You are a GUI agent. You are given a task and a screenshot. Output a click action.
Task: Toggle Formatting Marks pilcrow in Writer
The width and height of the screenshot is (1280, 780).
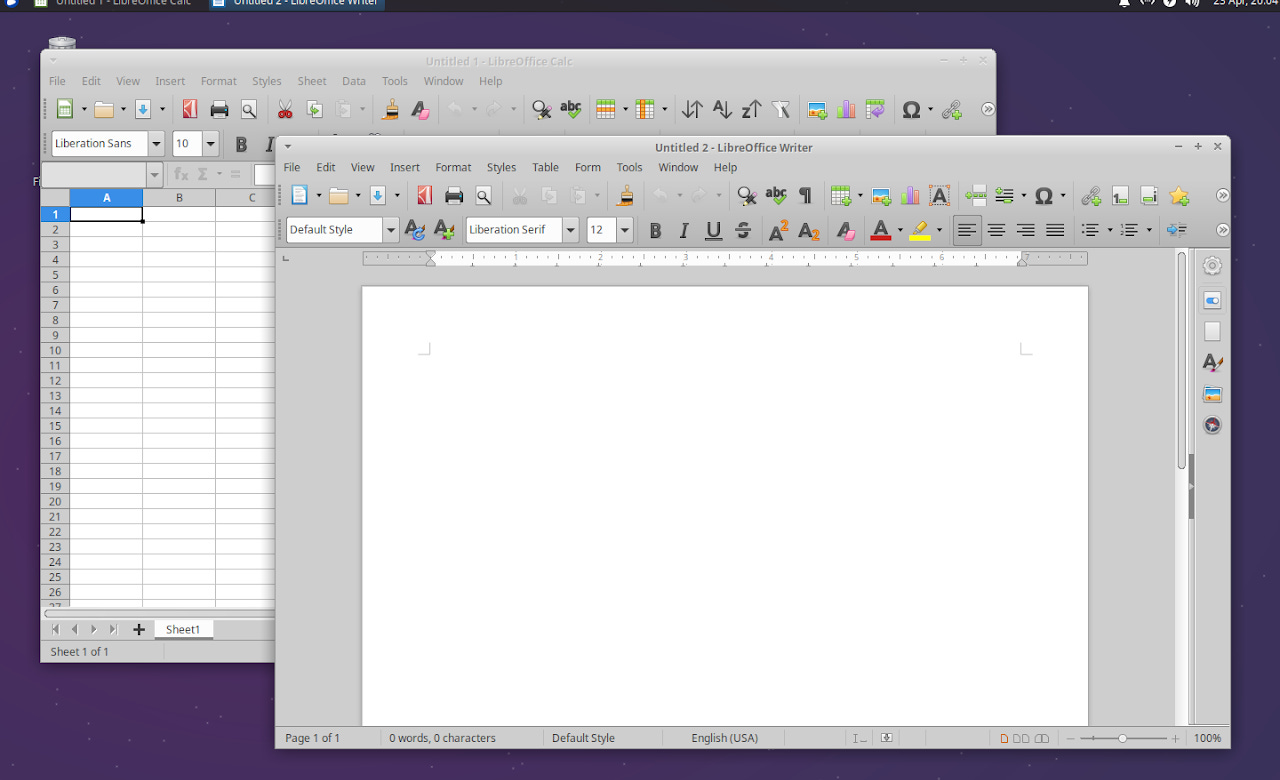[805, 196]
